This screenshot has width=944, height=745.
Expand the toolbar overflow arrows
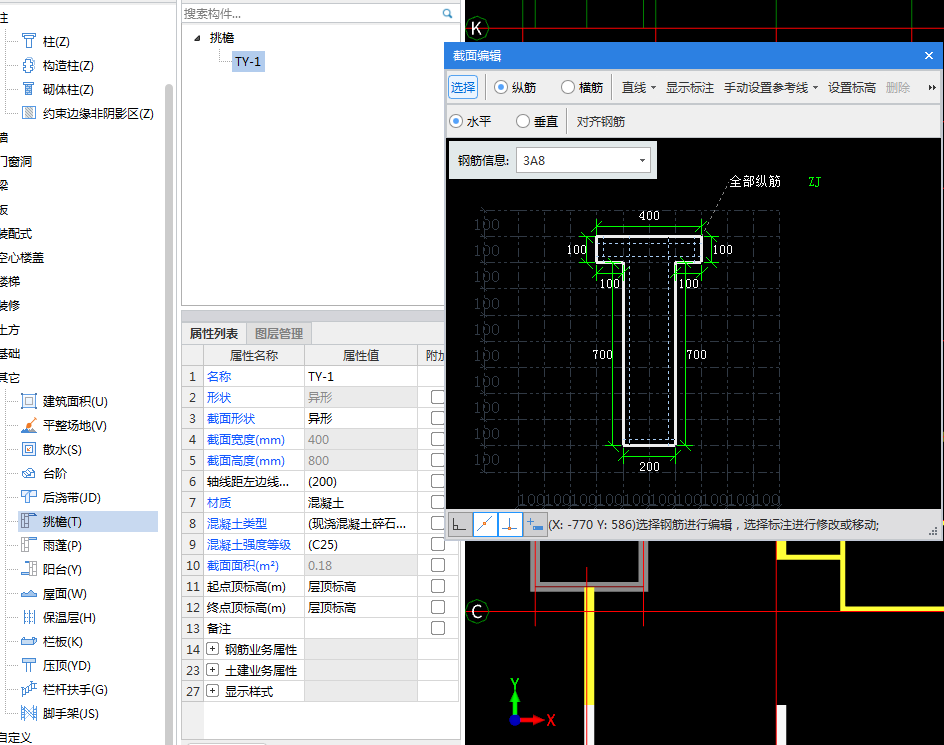pyautogui.click(x=931, y=88)
